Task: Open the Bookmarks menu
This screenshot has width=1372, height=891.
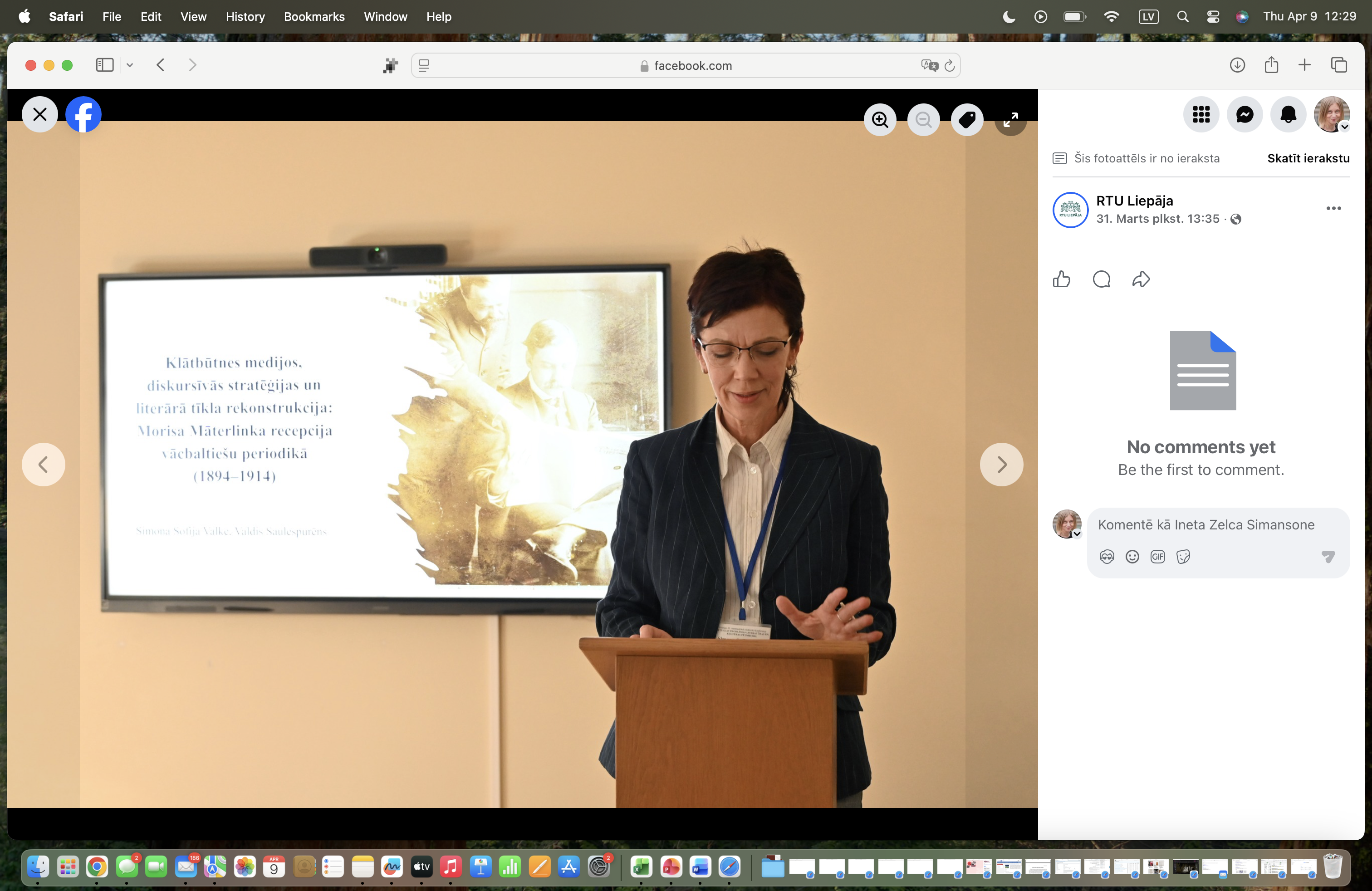Action: click(314, 17)
